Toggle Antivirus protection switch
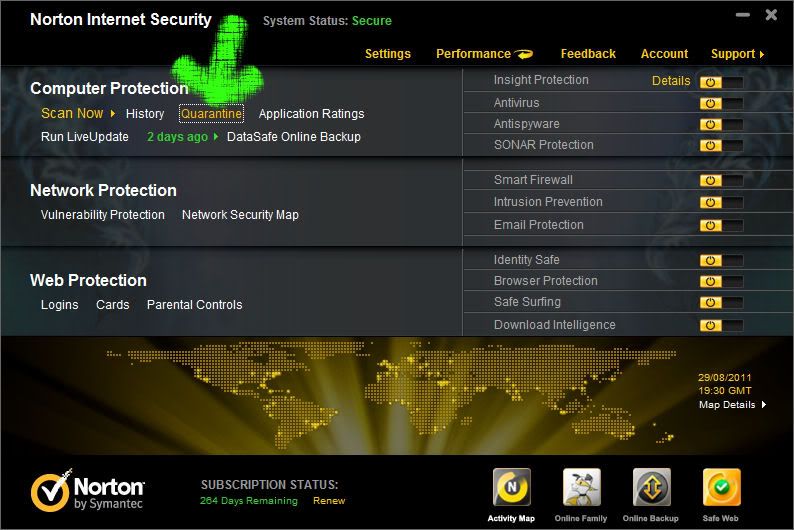 click(x=721, y=103)
